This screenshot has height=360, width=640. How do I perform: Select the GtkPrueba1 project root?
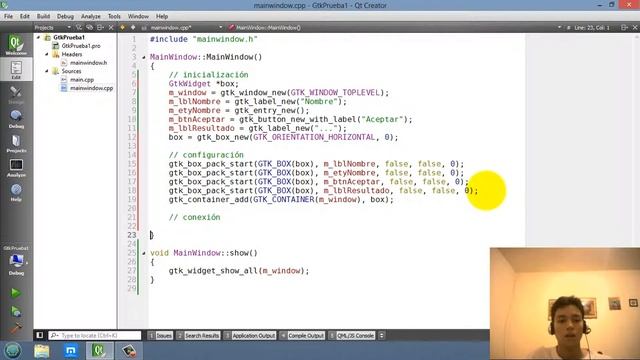pyautogui.click(x=69, y=37)
